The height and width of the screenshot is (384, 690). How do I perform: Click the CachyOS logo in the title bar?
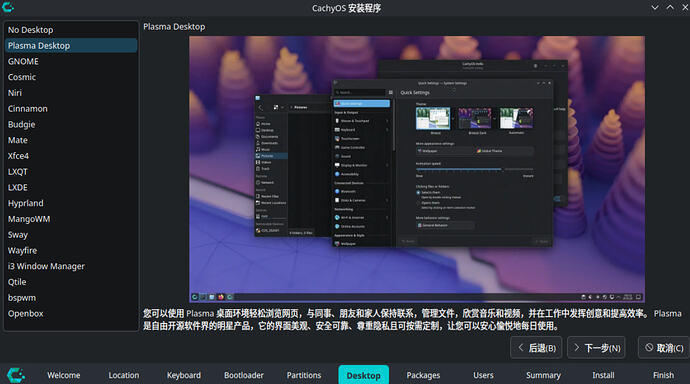[8, 7]
